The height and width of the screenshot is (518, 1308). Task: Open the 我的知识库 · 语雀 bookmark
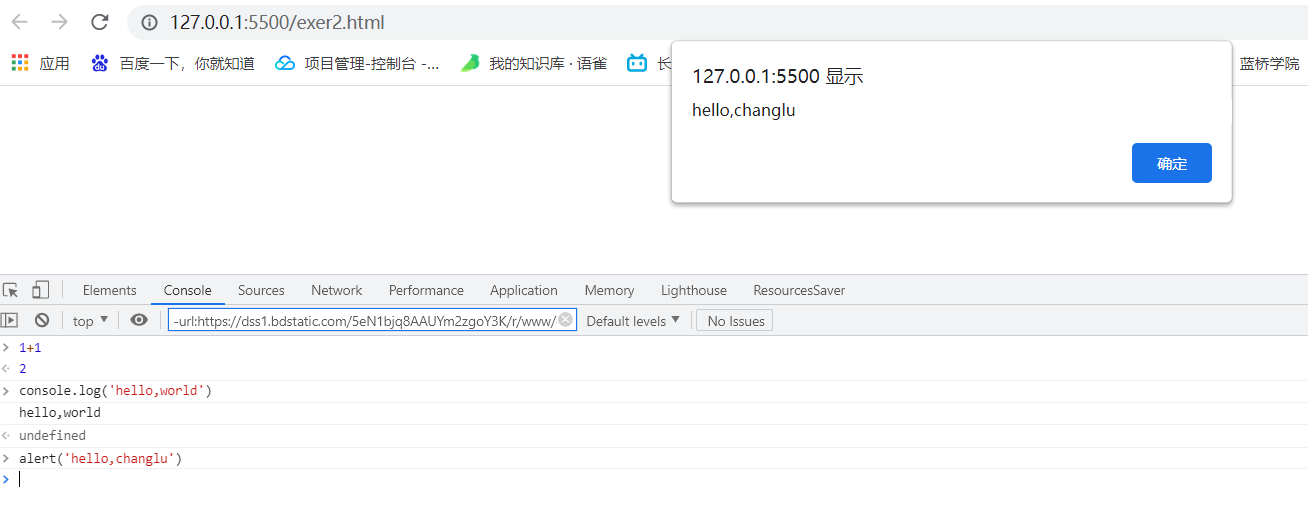(x=534, y=63)
